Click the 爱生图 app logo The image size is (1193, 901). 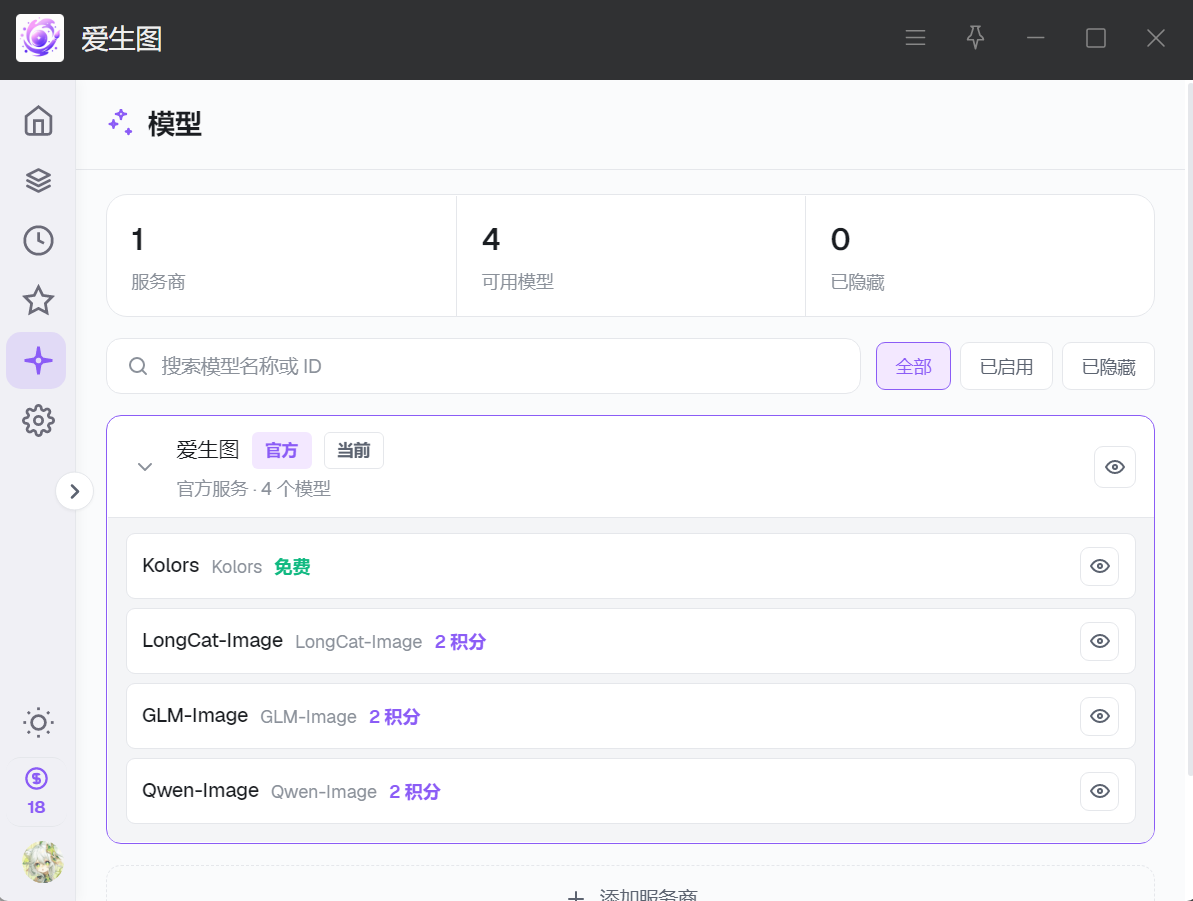[x=40, y=38]
